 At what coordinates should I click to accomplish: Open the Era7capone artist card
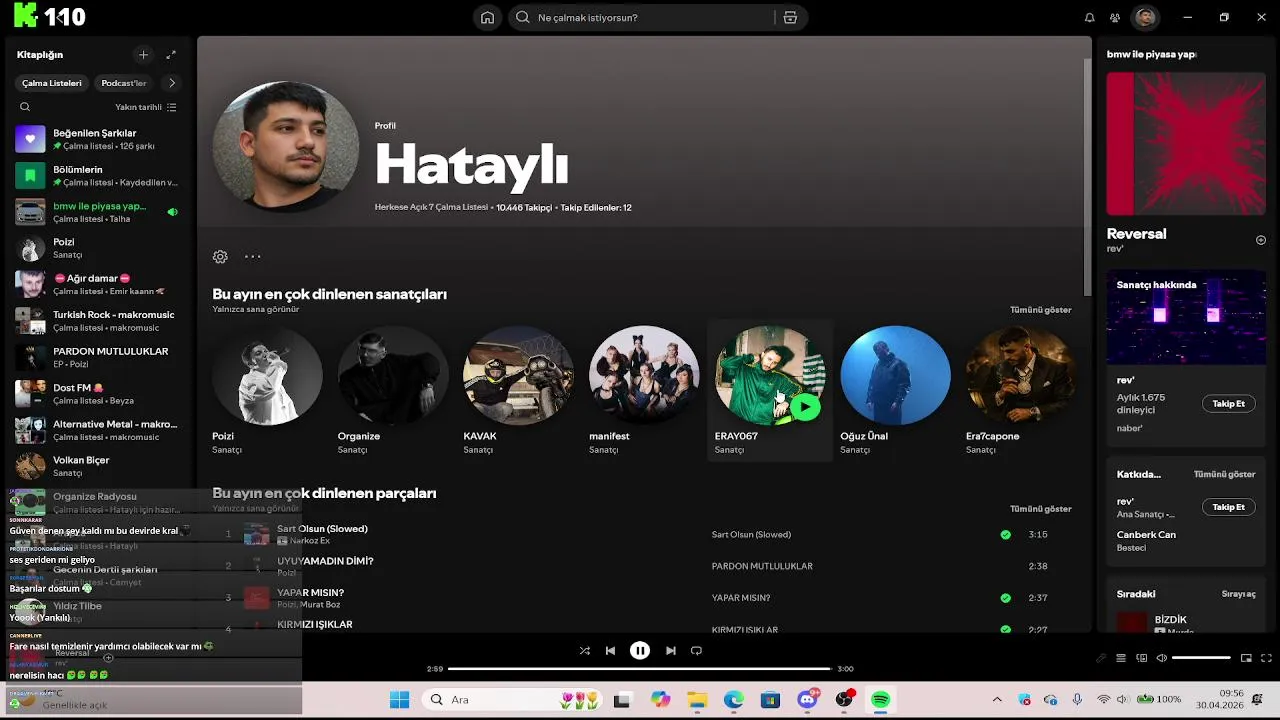1021,390
